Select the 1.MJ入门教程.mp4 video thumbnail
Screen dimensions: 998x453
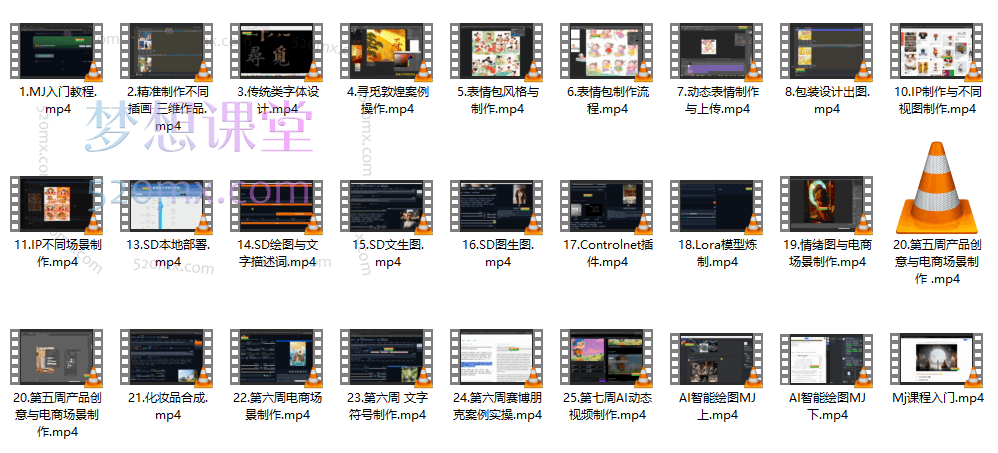pos(58,50)
